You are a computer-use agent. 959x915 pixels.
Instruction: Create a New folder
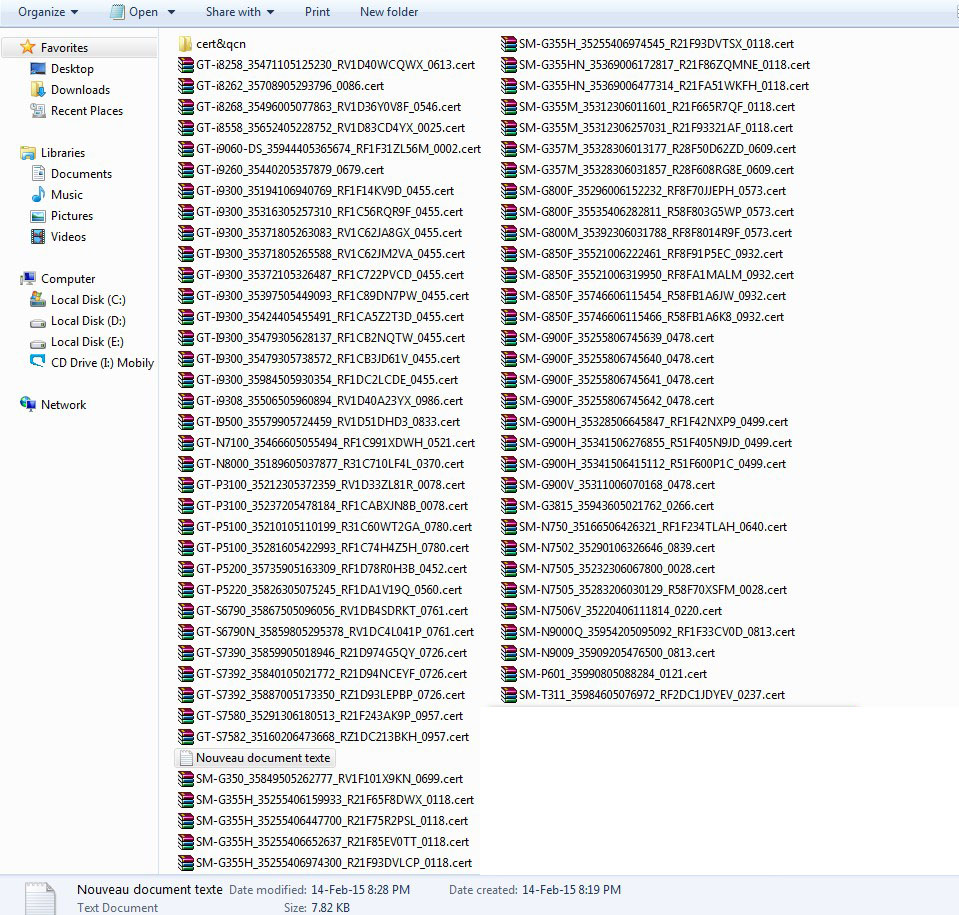coord(389,12)
